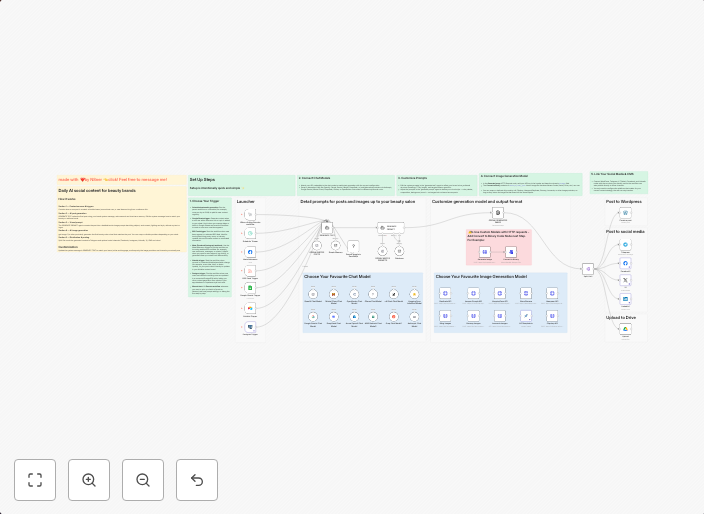Select the Facebook post node under social media
The width and height of the screenshot is (704, 514).
click(626, 263)
